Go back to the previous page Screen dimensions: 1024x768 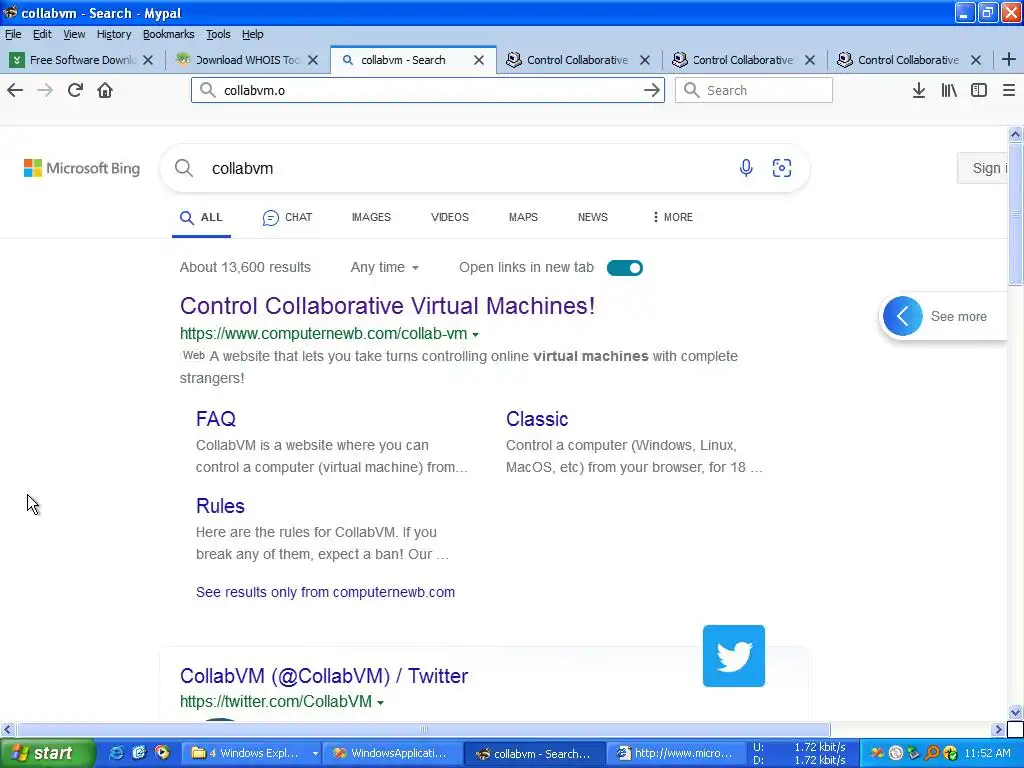pos(15,90)
